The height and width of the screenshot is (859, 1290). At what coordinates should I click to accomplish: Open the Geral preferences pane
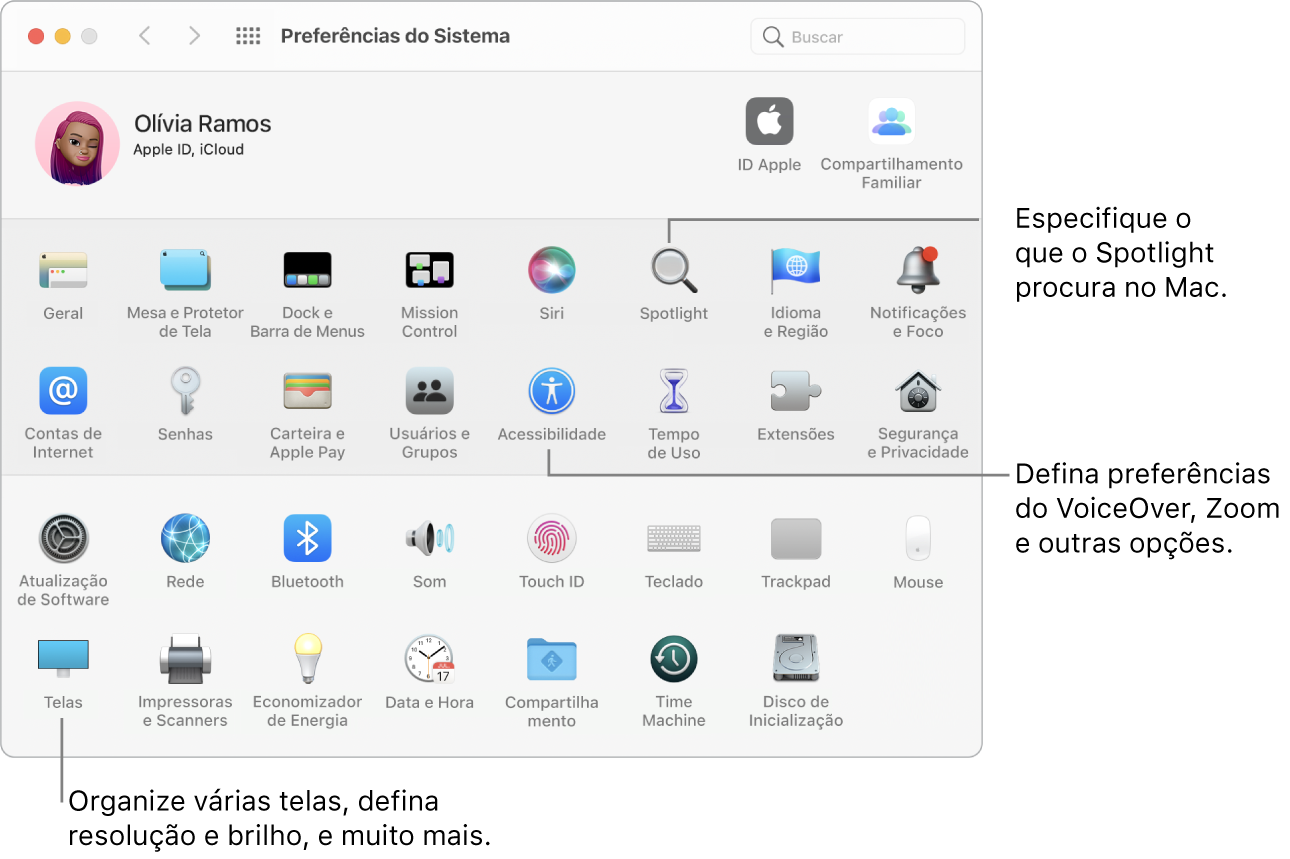(x=63, y=270)
